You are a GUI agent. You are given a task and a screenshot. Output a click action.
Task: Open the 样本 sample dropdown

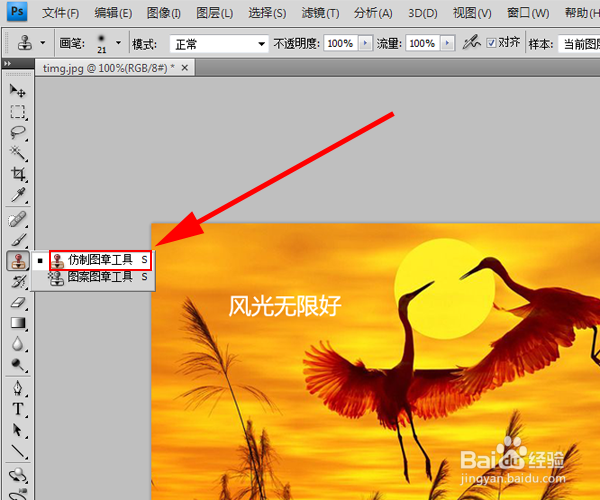(579, 44)
